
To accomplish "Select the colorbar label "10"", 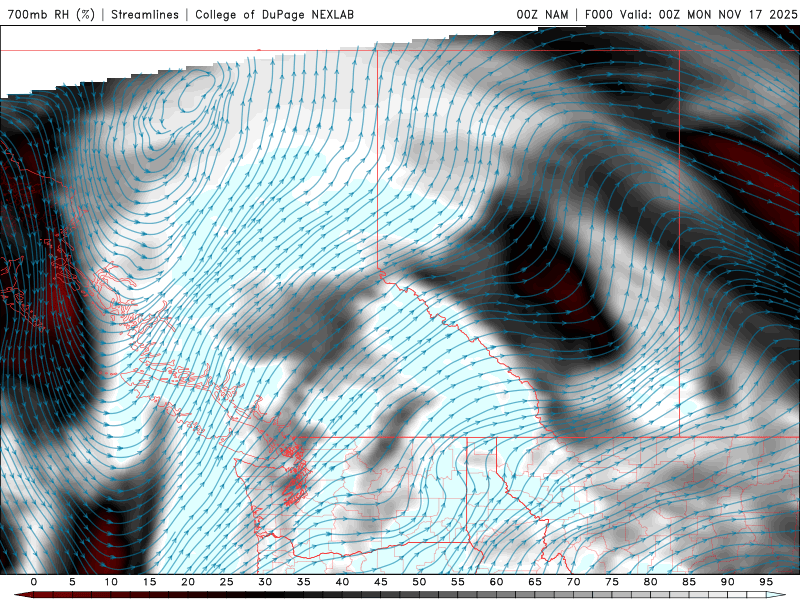I will click(x=111, y=582).
